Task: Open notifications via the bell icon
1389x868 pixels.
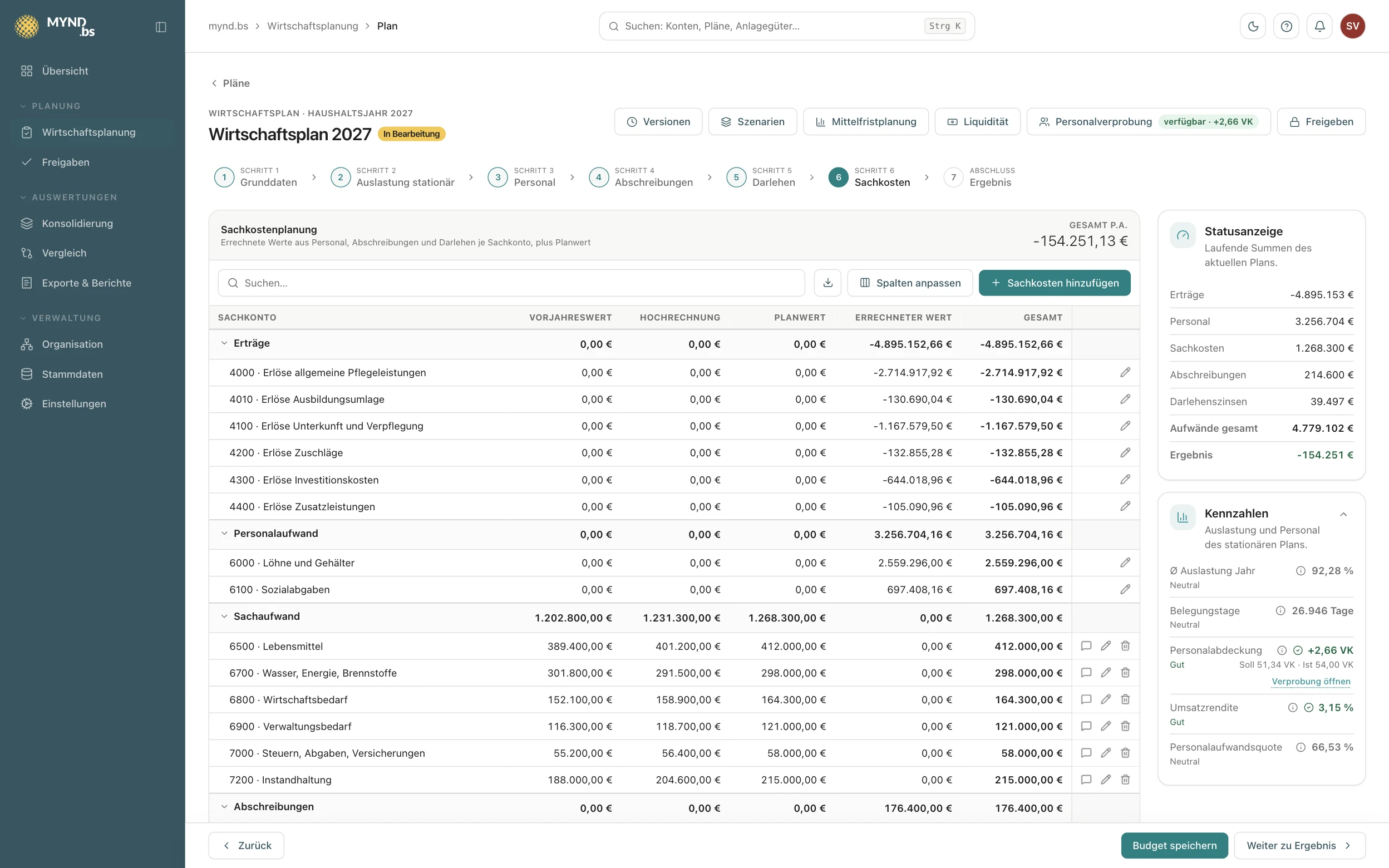Action: [x=1319, y=26]
